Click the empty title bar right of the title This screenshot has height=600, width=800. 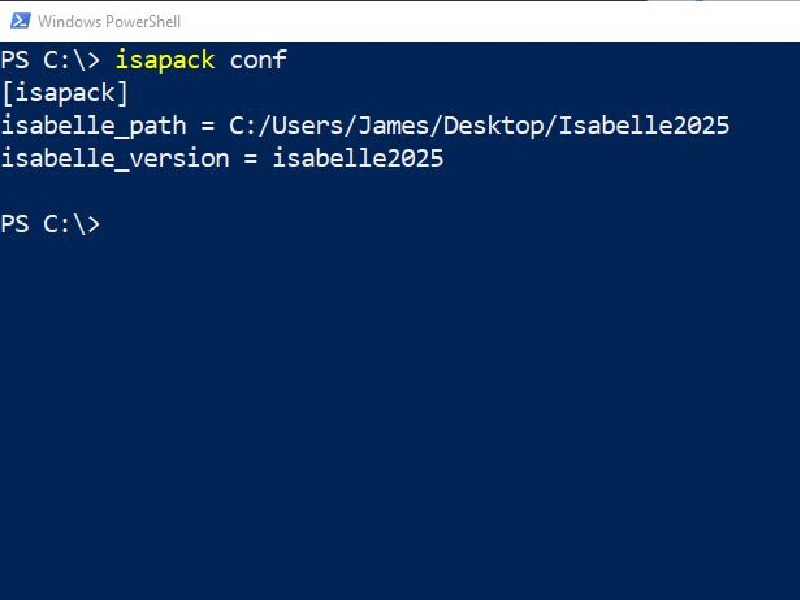click(490, 21)
